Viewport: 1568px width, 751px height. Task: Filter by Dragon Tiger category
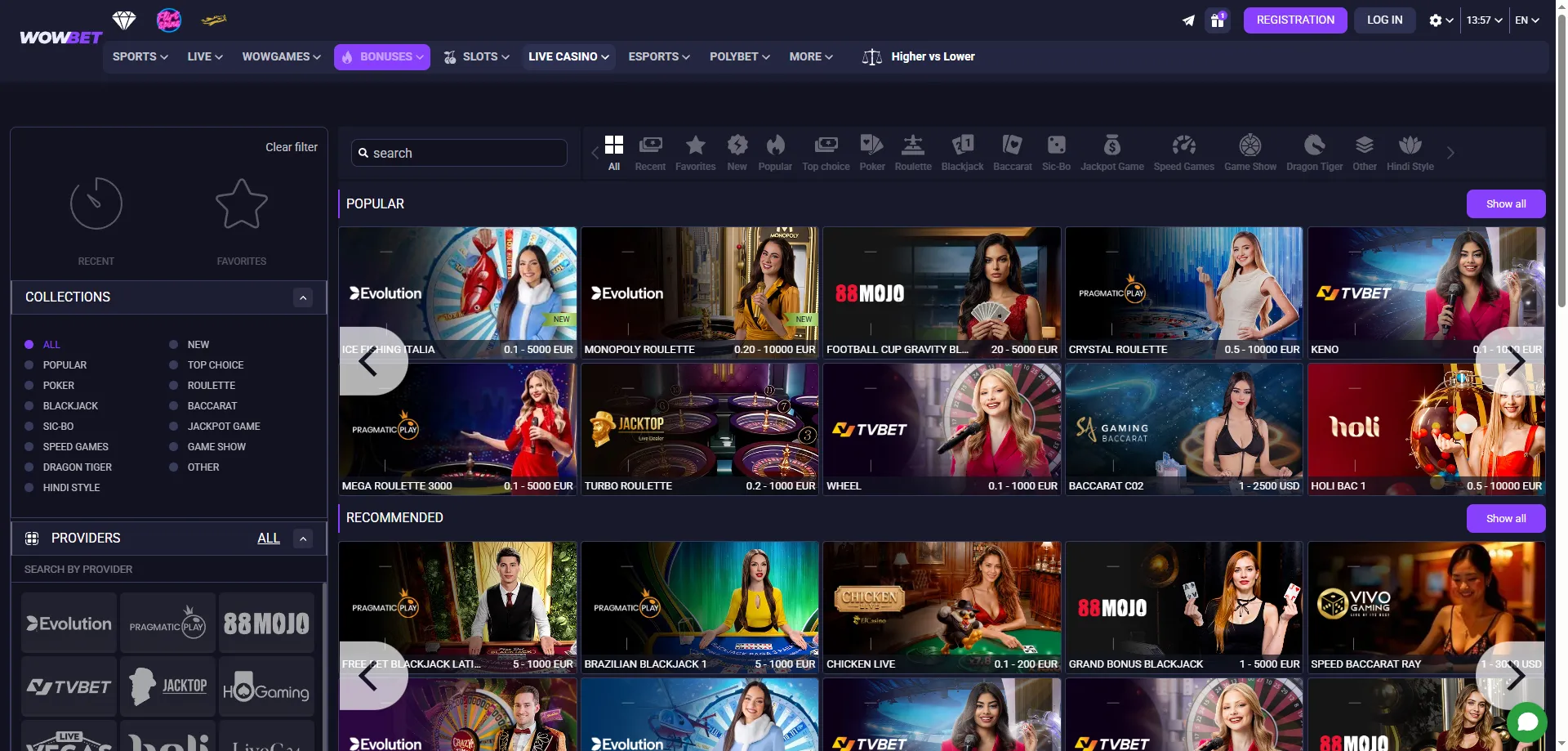tap(1315, 153)
